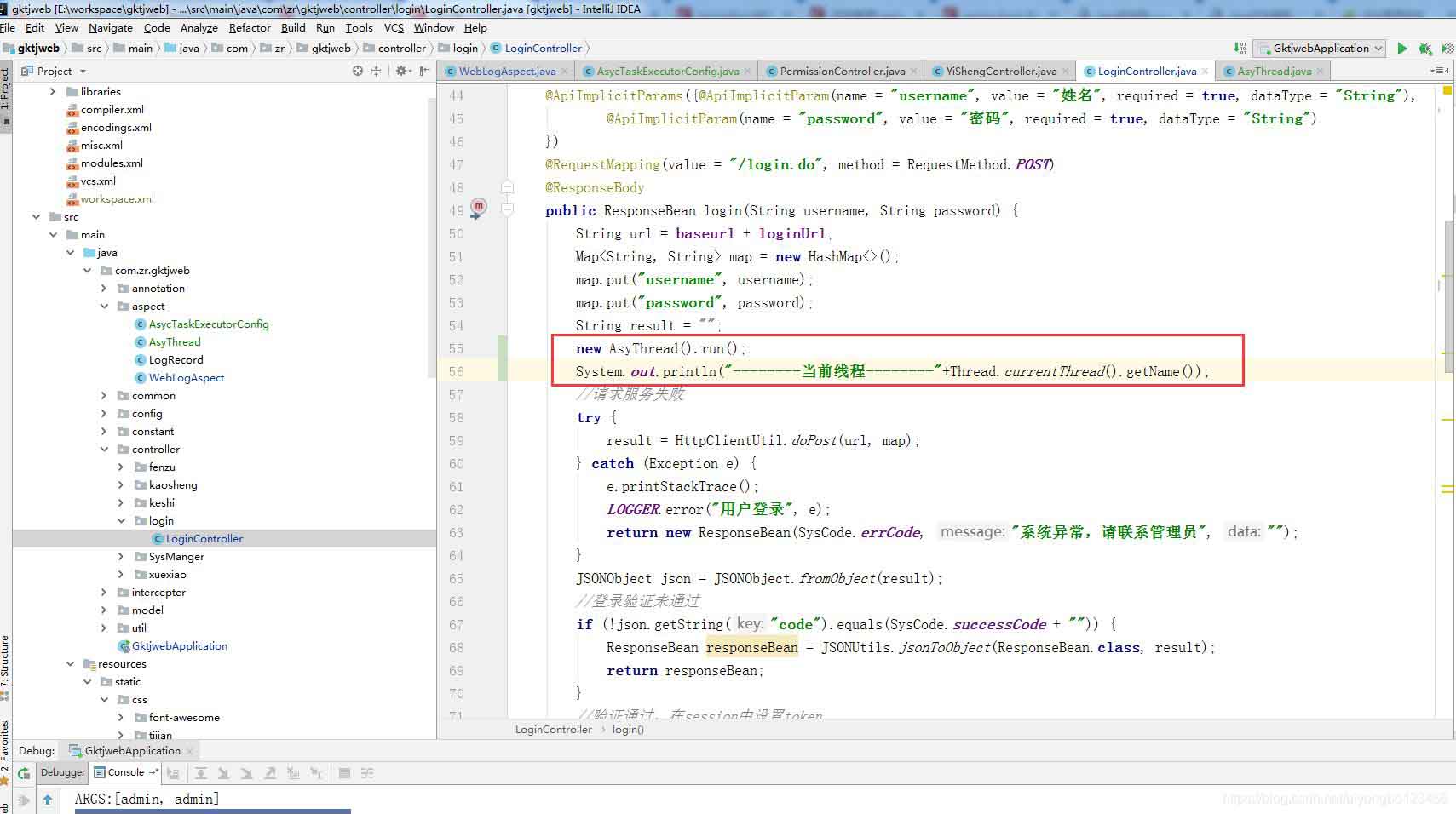Open the Refactor menu
This screenshot has height=814, width=1456.
(249, 27)
